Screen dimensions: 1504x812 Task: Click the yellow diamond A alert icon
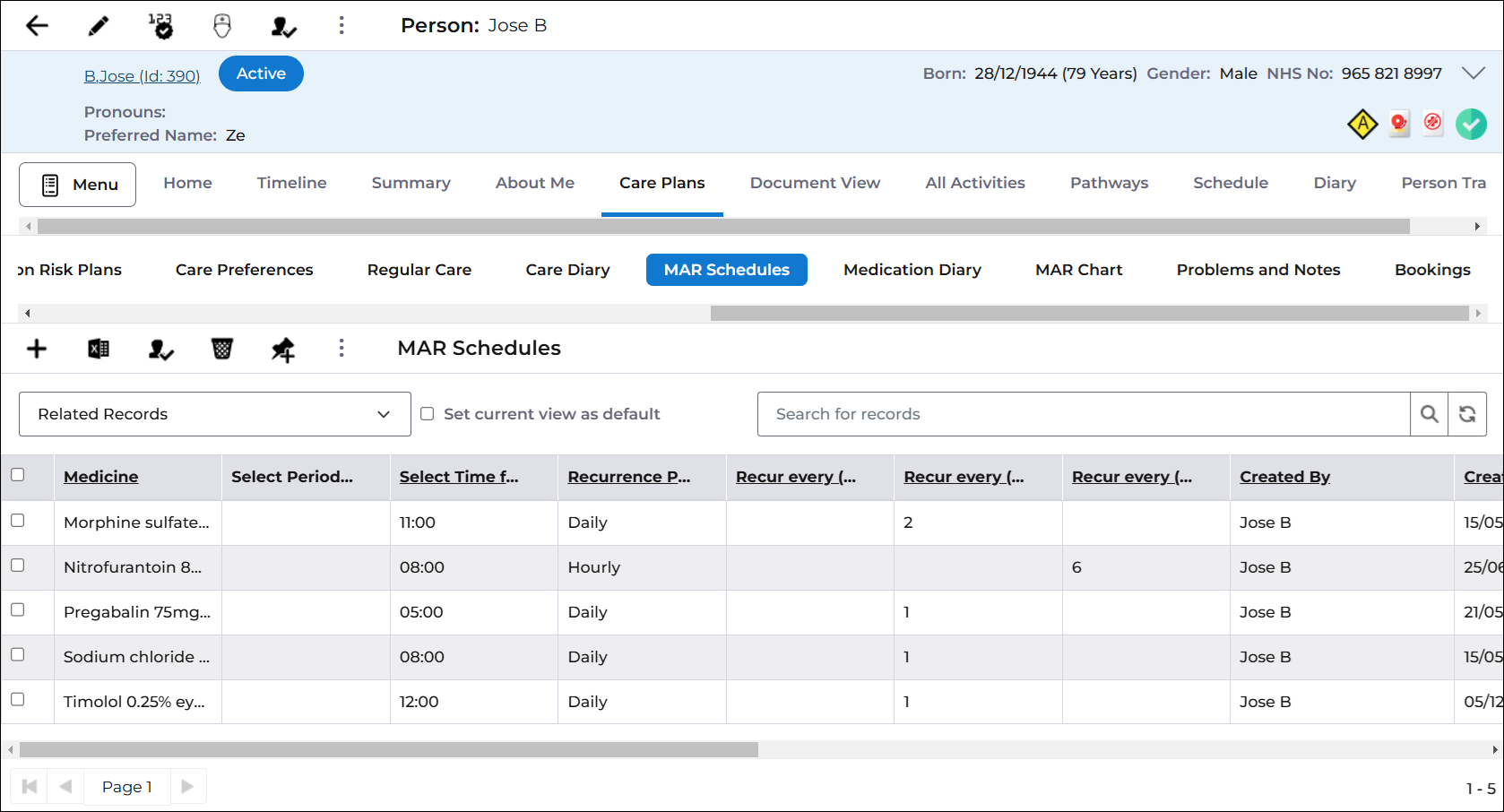click(x=1362, y=124)
